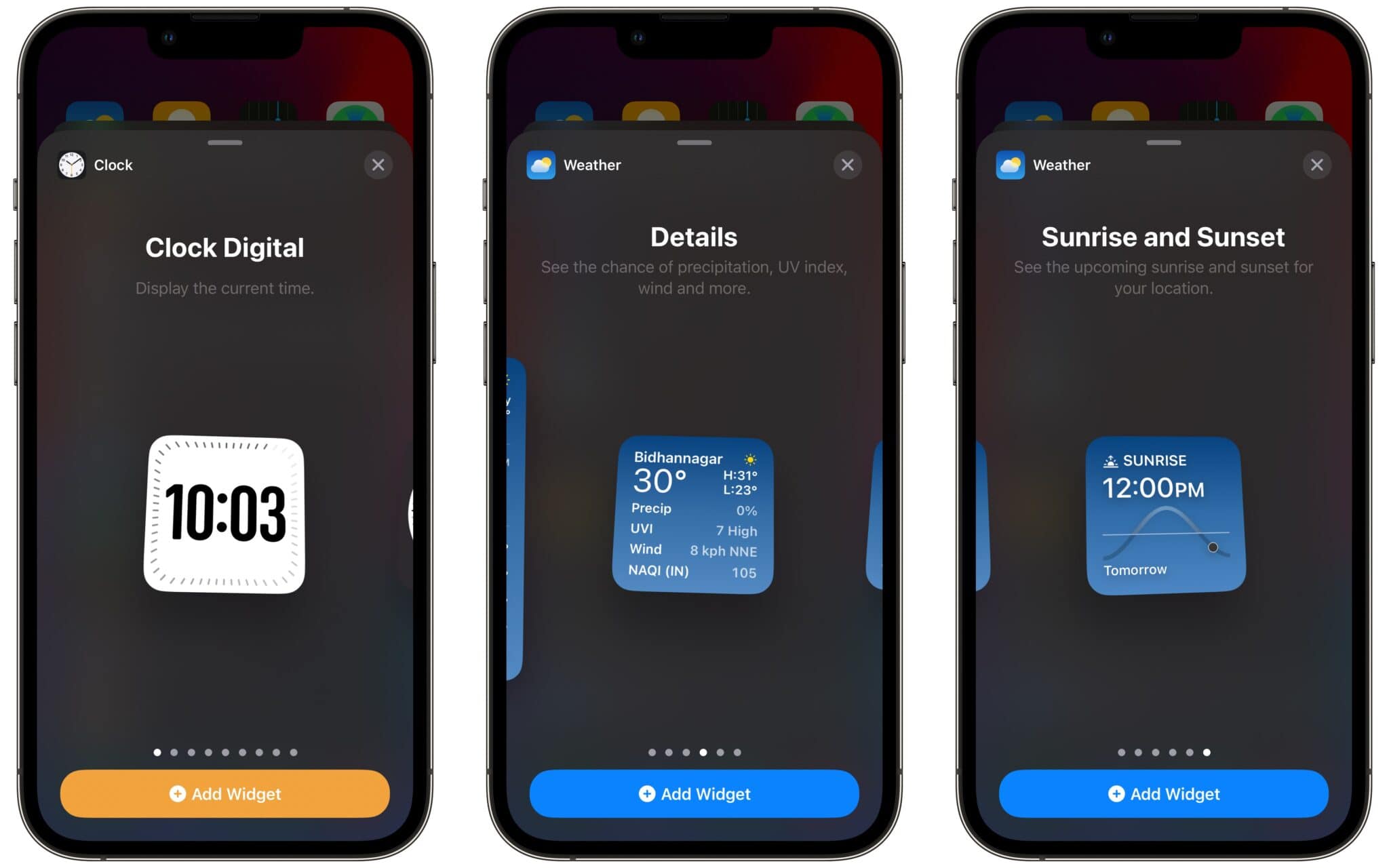Add the Sunrise and Sunset widget
The height and width of the screenshot is (868, 1389).
pyautogui.click(x=1163, y=794)
